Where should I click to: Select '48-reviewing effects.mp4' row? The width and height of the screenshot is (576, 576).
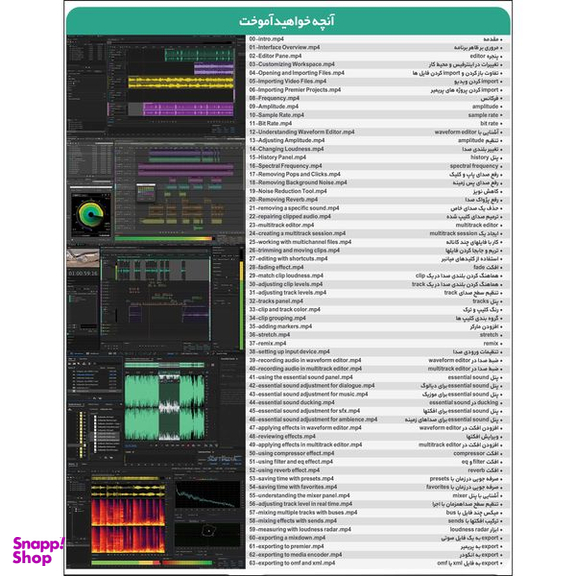[378, 436]
